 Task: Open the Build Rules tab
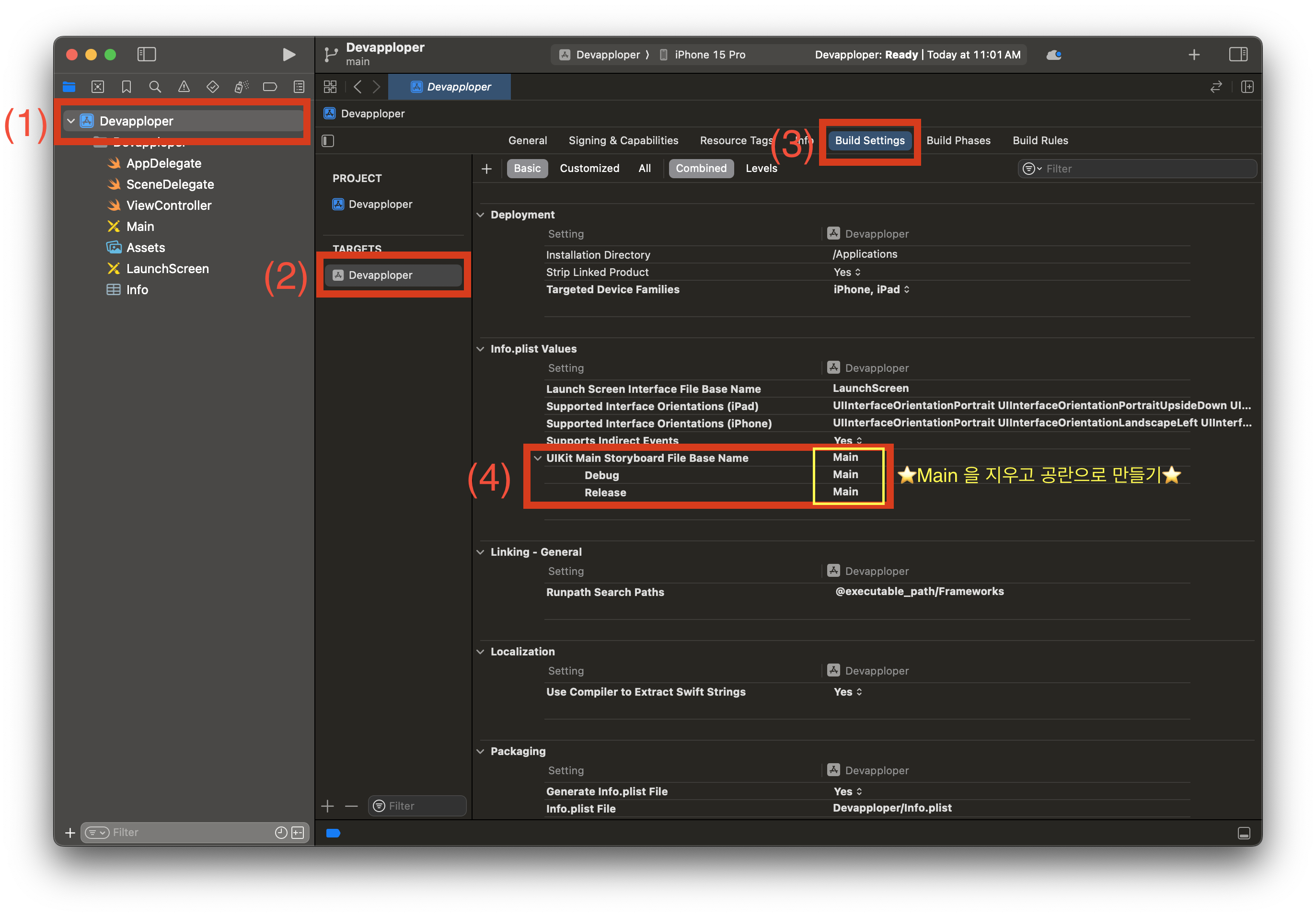(1040, 140)
